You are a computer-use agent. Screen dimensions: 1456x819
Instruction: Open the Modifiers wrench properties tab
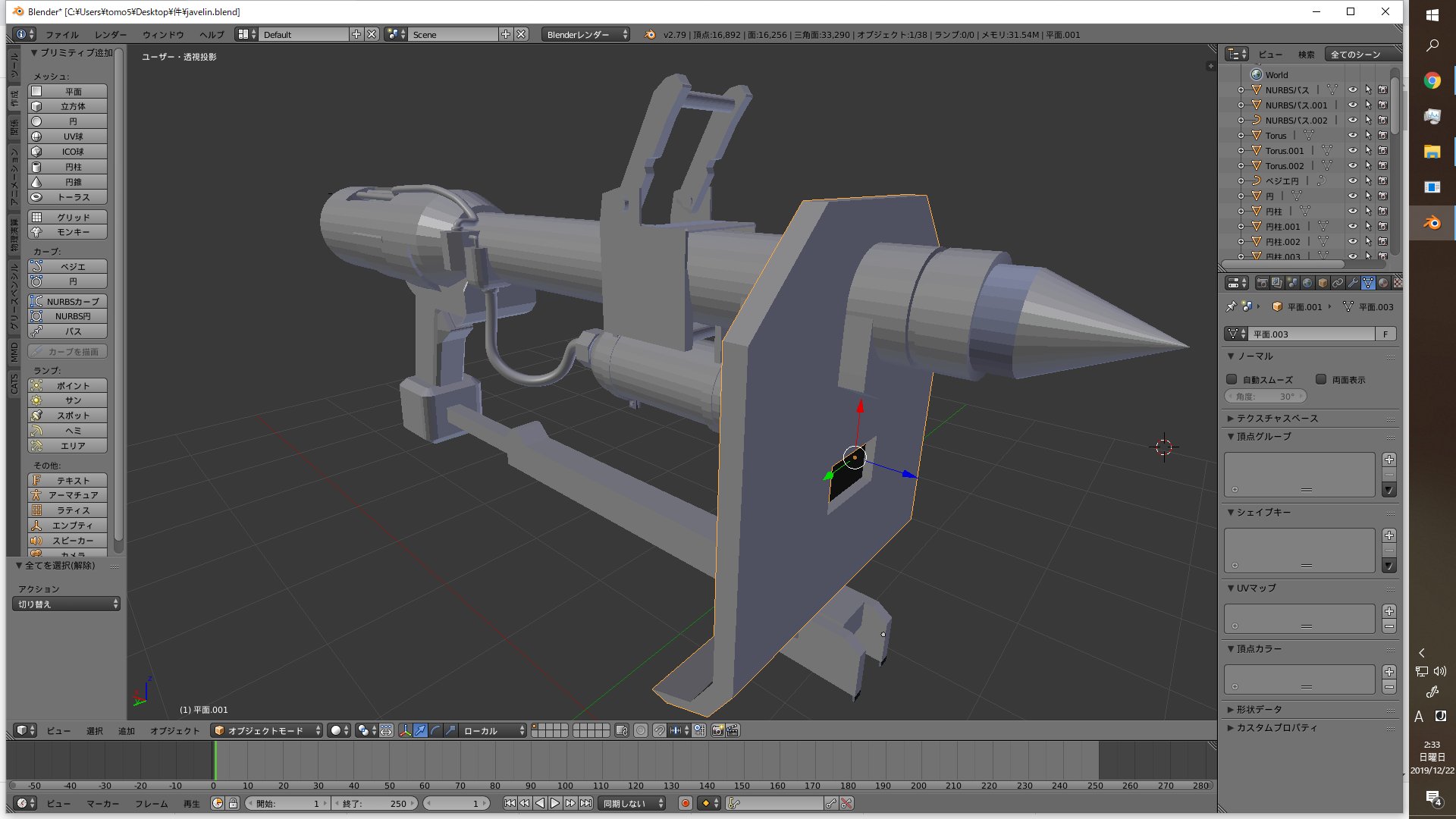[x=1353, y=283]
